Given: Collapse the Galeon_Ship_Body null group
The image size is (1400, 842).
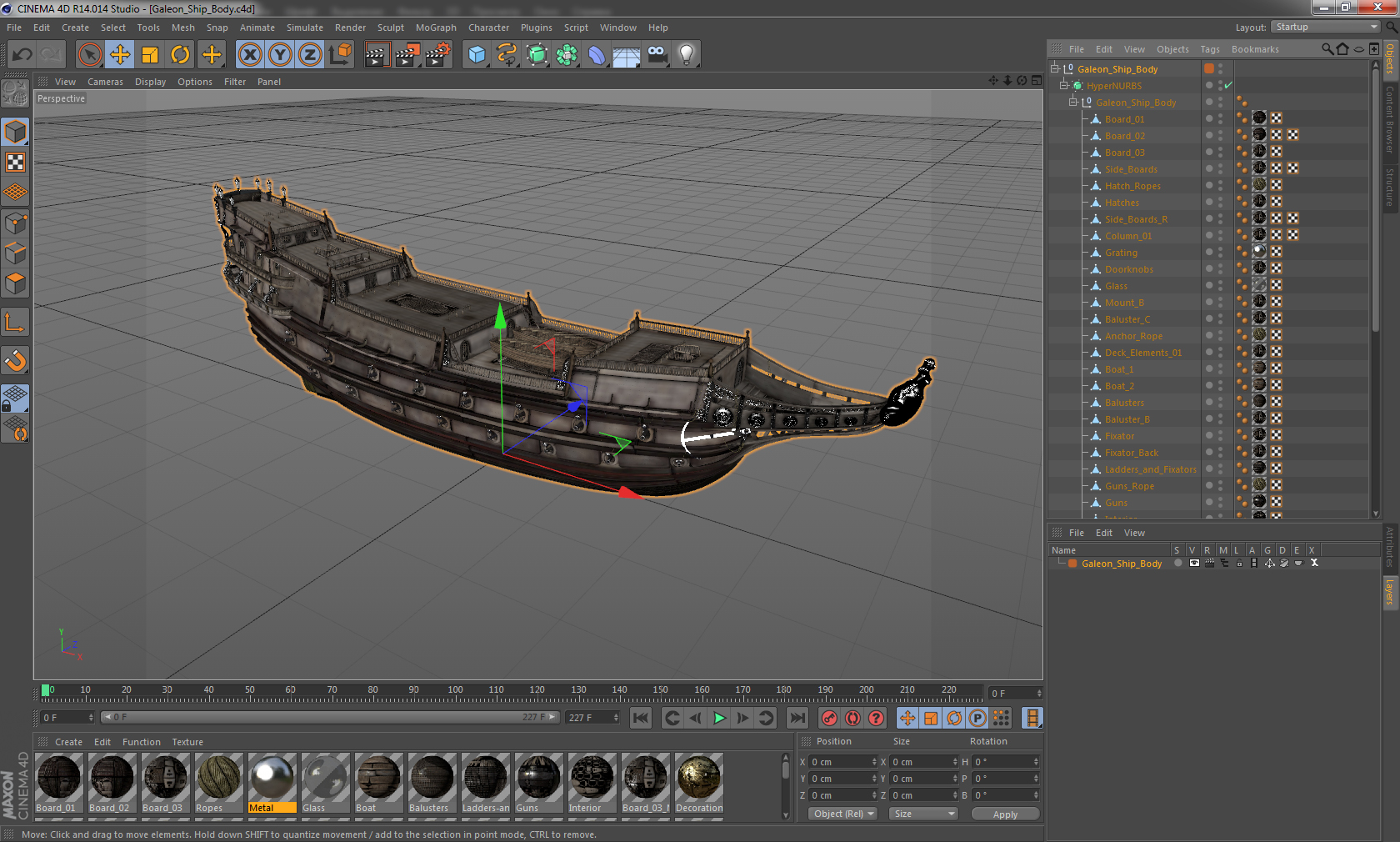Looking at the screenshot, I should point(1073,102).
